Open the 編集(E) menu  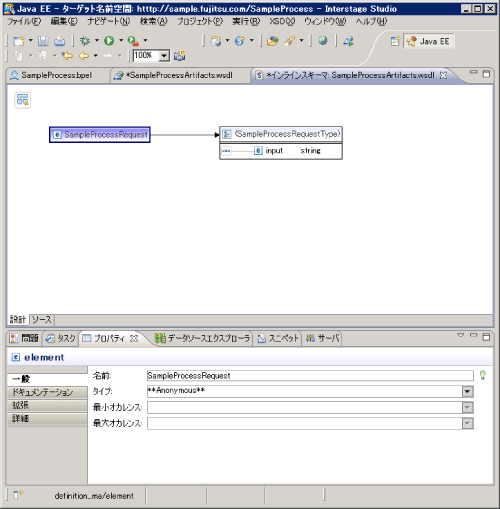point(64,22)
